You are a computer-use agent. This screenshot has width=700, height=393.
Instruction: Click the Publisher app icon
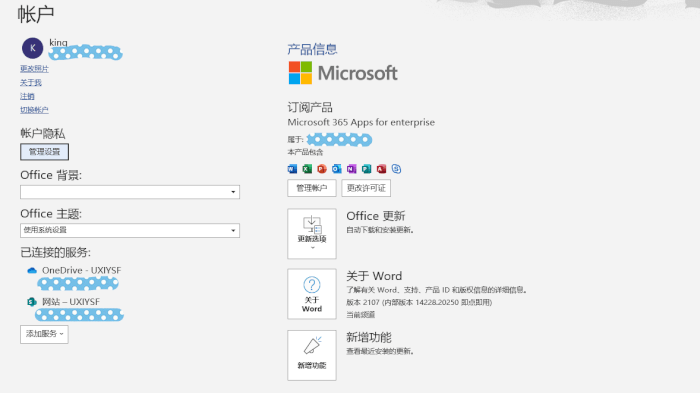[x=366, y=169]
